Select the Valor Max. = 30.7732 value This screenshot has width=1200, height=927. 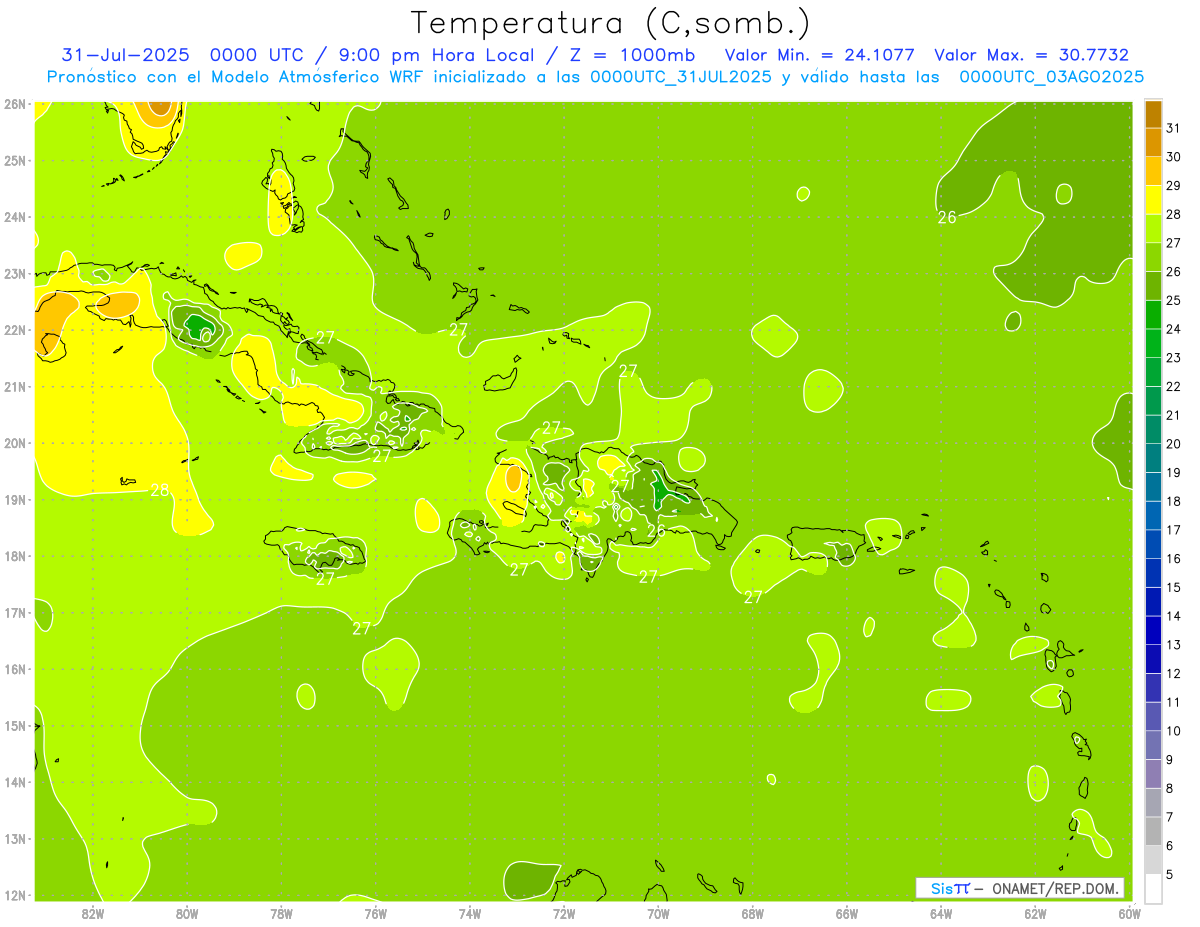coord(1031,55)
